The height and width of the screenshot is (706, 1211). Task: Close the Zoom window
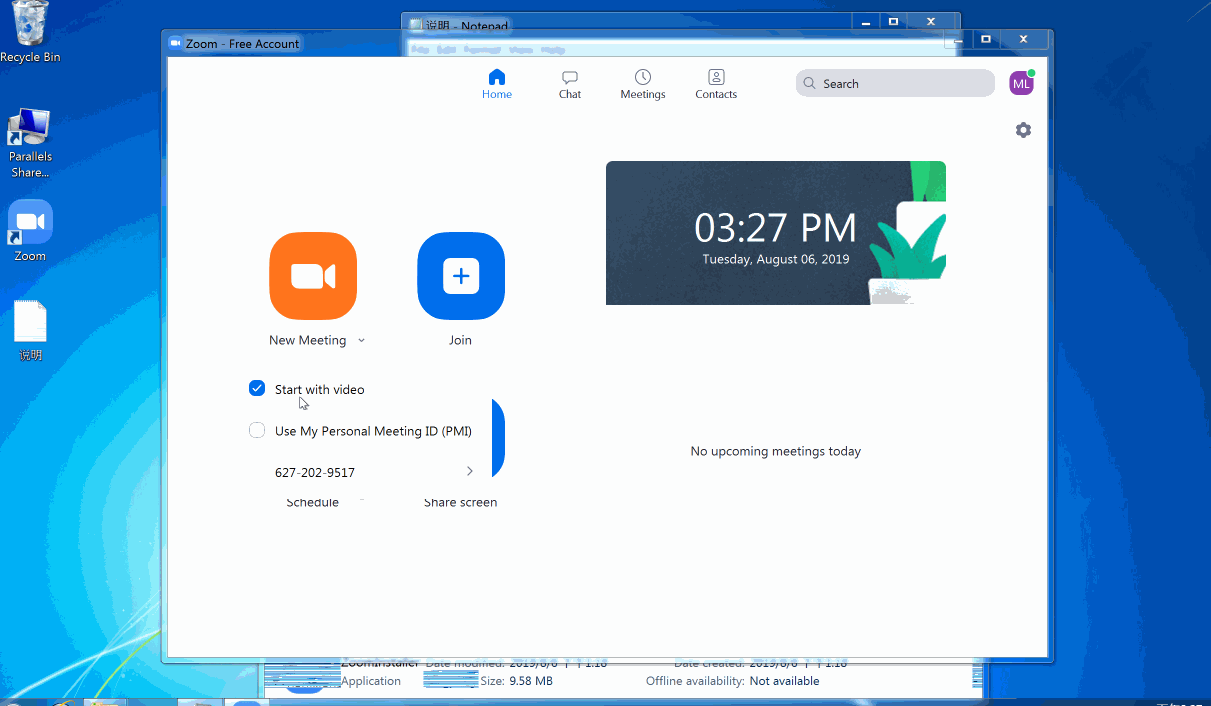[x=1023, y=39]
